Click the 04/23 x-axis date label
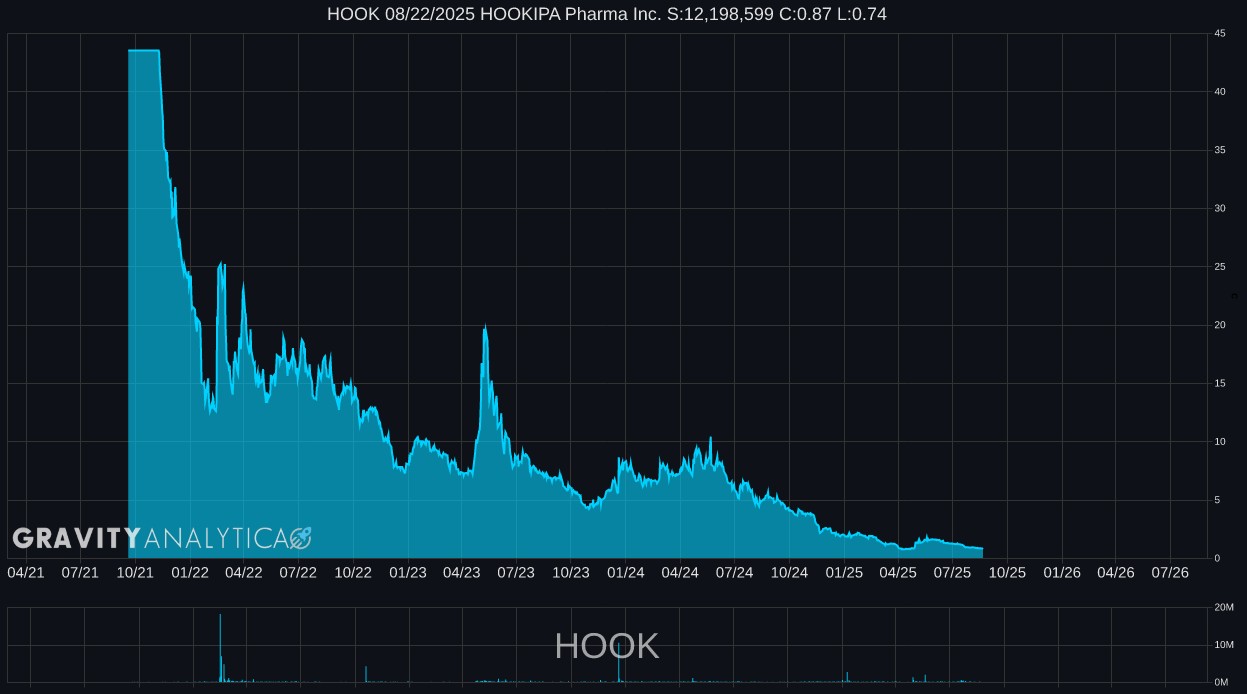1247x694 pixels. coord(461,572)
